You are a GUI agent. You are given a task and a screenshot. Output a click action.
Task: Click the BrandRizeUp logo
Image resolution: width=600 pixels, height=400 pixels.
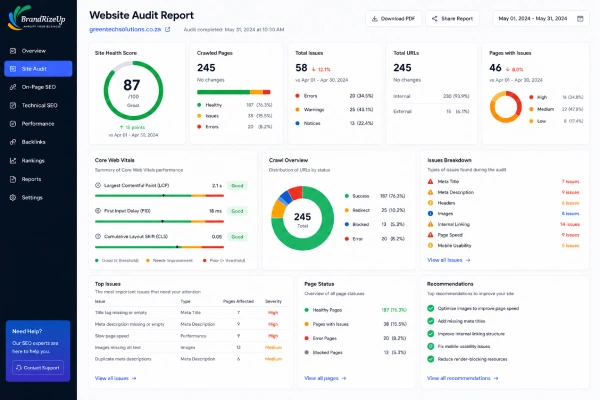coord(37,18)
